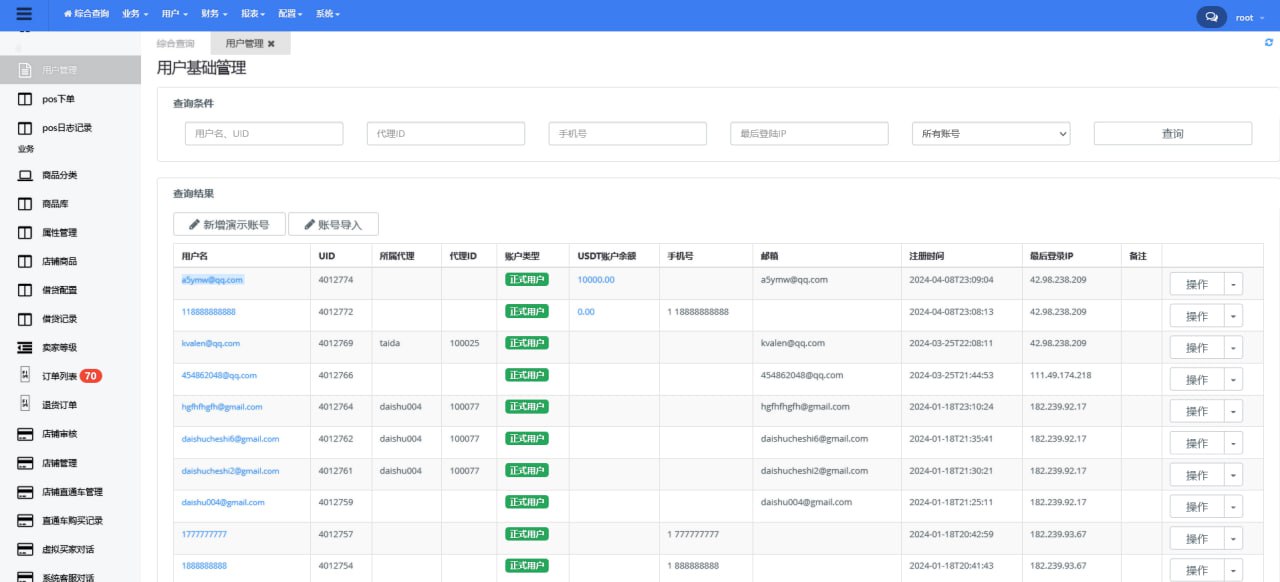This screenshot has width=1280, height=582.
Task: Click the 新增演示账号 button
Action: click(229, 225)
